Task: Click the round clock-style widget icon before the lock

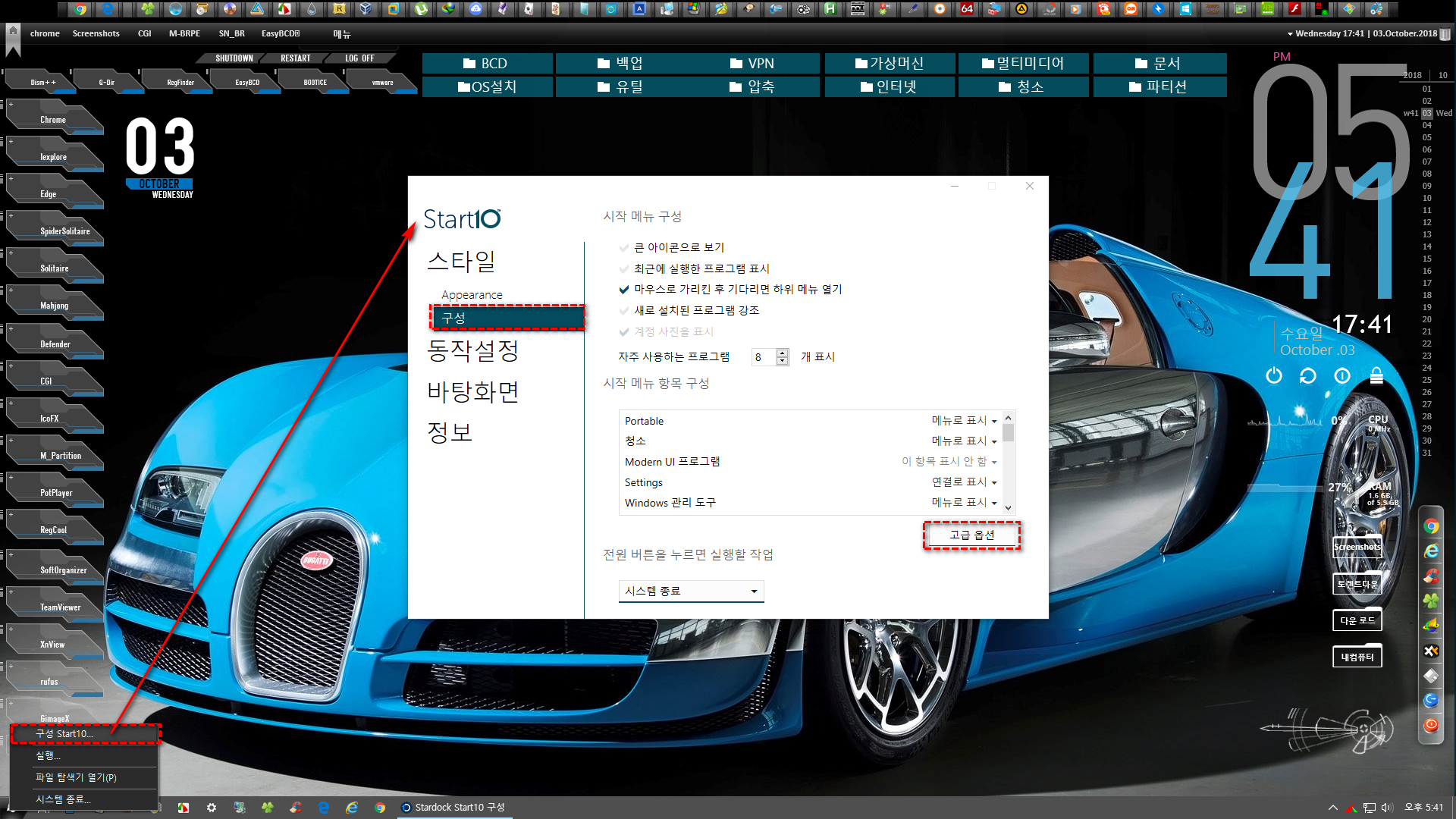Action: (x=1342, y=375)
